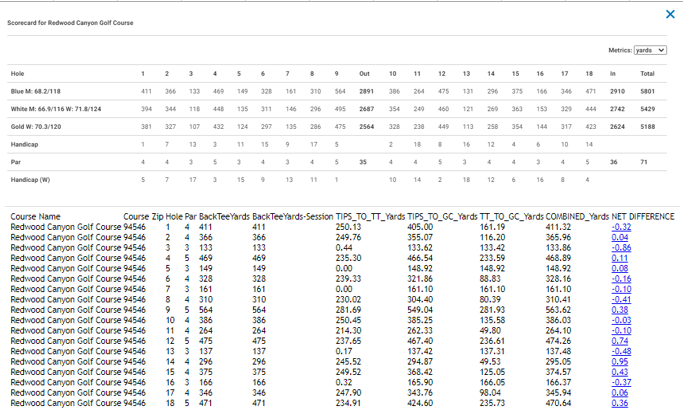Screen dimensions: 683x418
Task: Open hole 10 net difference link -0.03
Action: (x=621, y=320)
